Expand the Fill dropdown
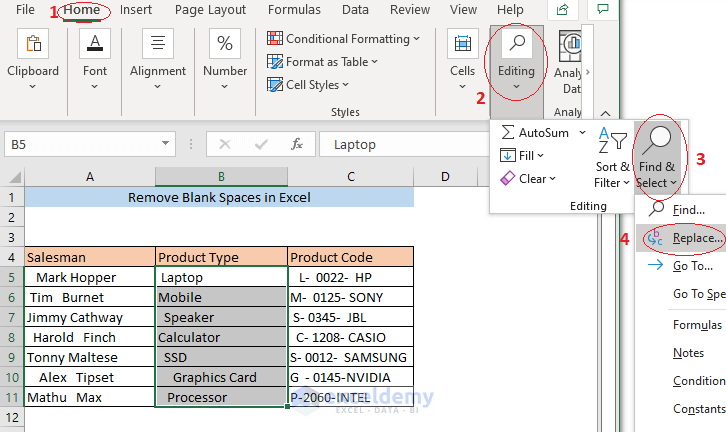This screenshot has width=726, height=432. tap(523, 155)
